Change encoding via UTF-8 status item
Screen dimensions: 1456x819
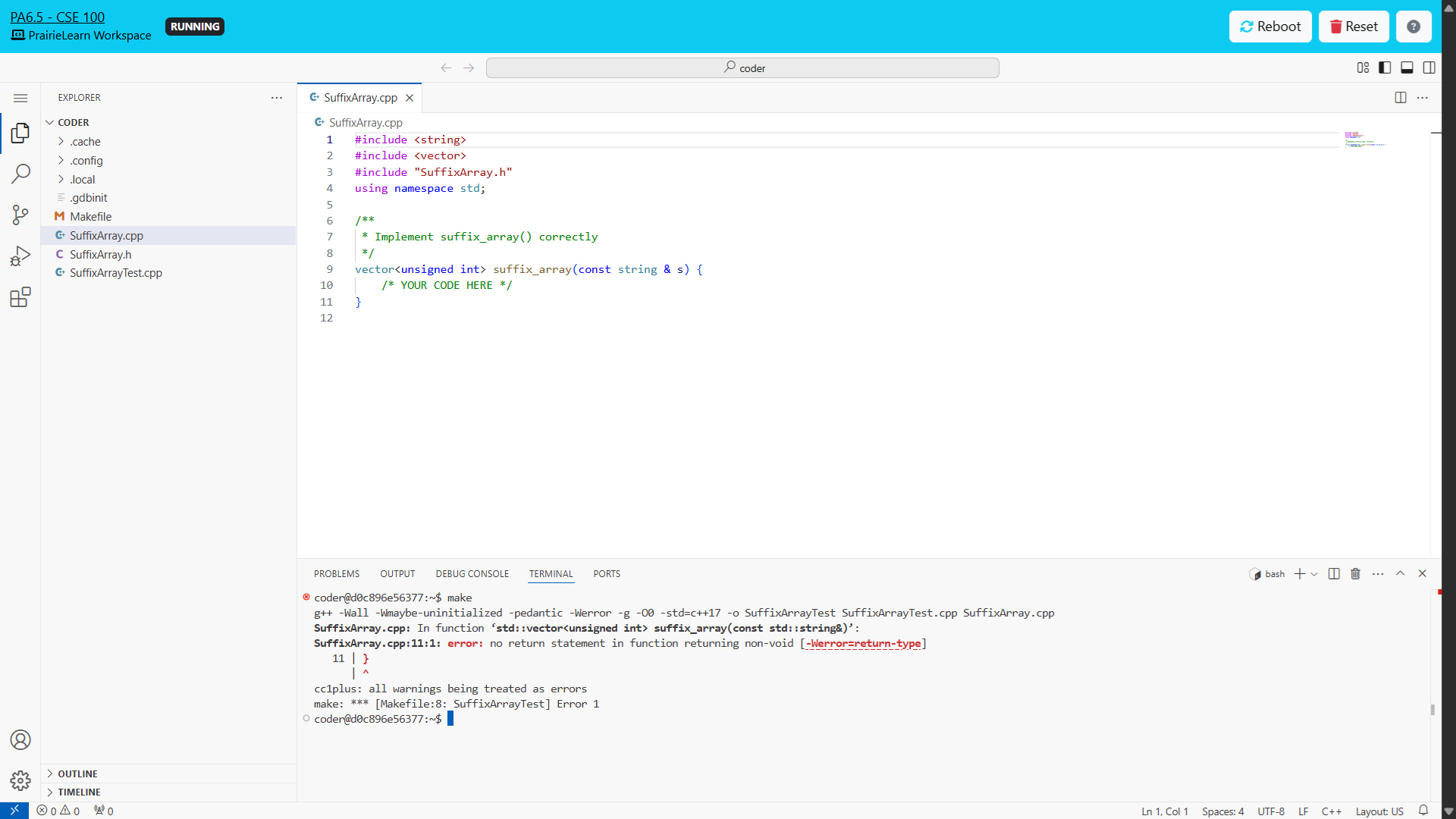(x=1271, y=811)
